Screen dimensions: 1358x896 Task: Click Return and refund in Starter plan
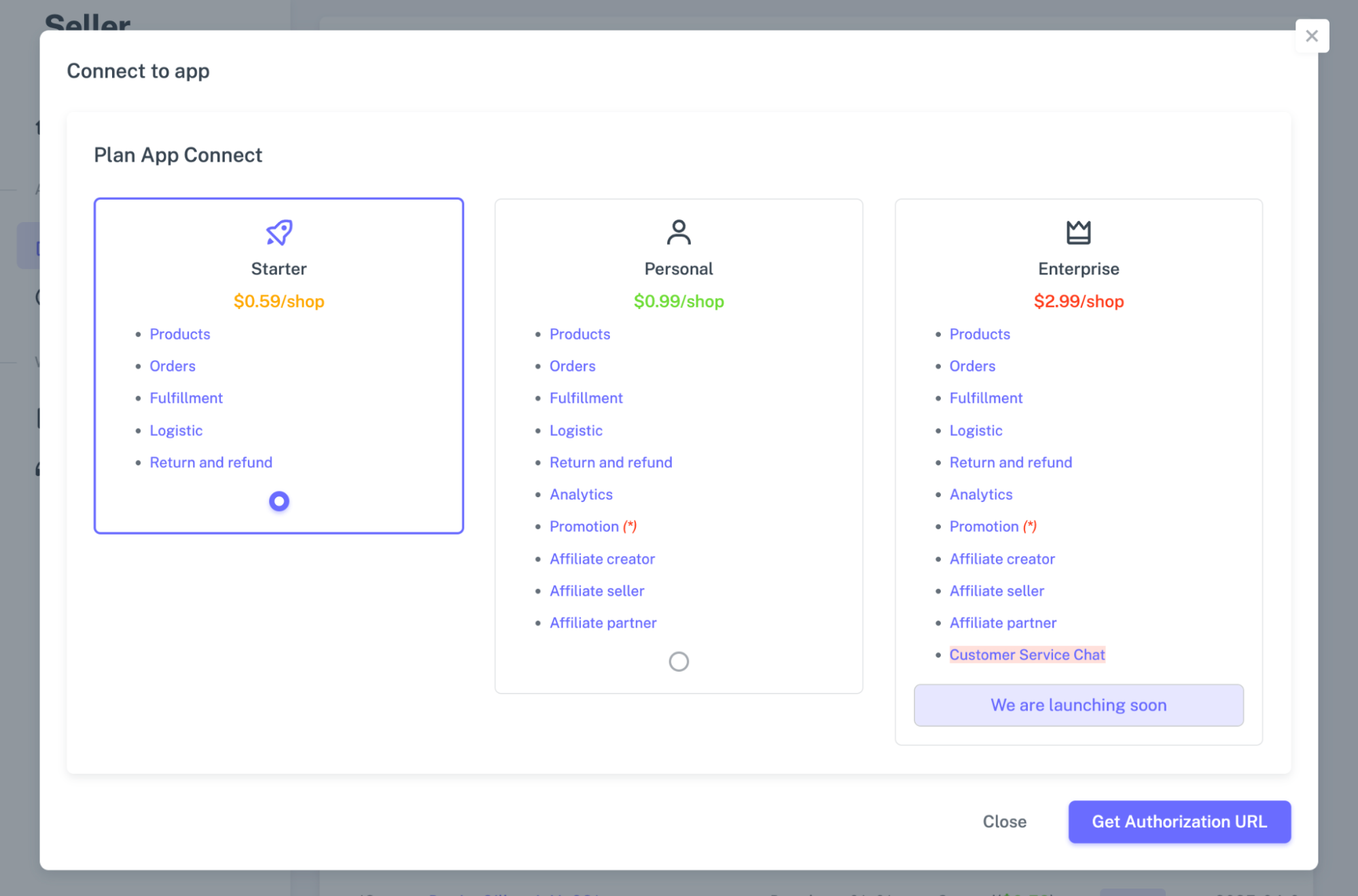click(x=211, y=463)
